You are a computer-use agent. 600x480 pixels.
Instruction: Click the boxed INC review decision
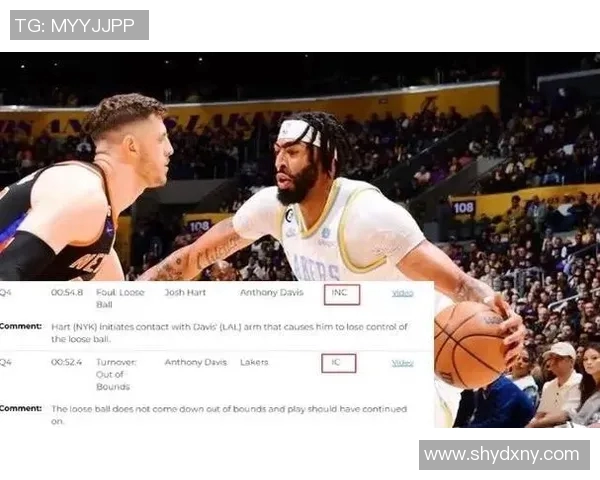(342, 294)
